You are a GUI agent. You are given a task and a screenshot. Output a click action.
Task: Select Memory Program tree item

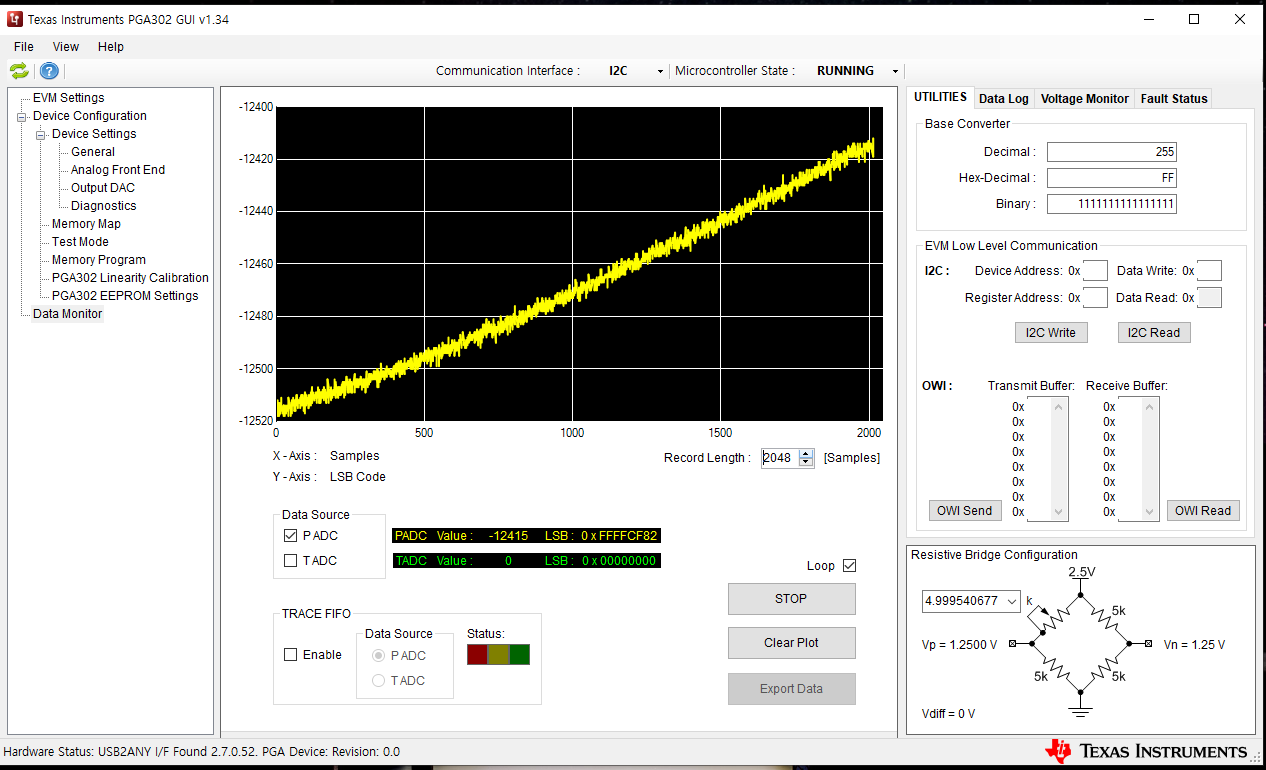point(99,260)
